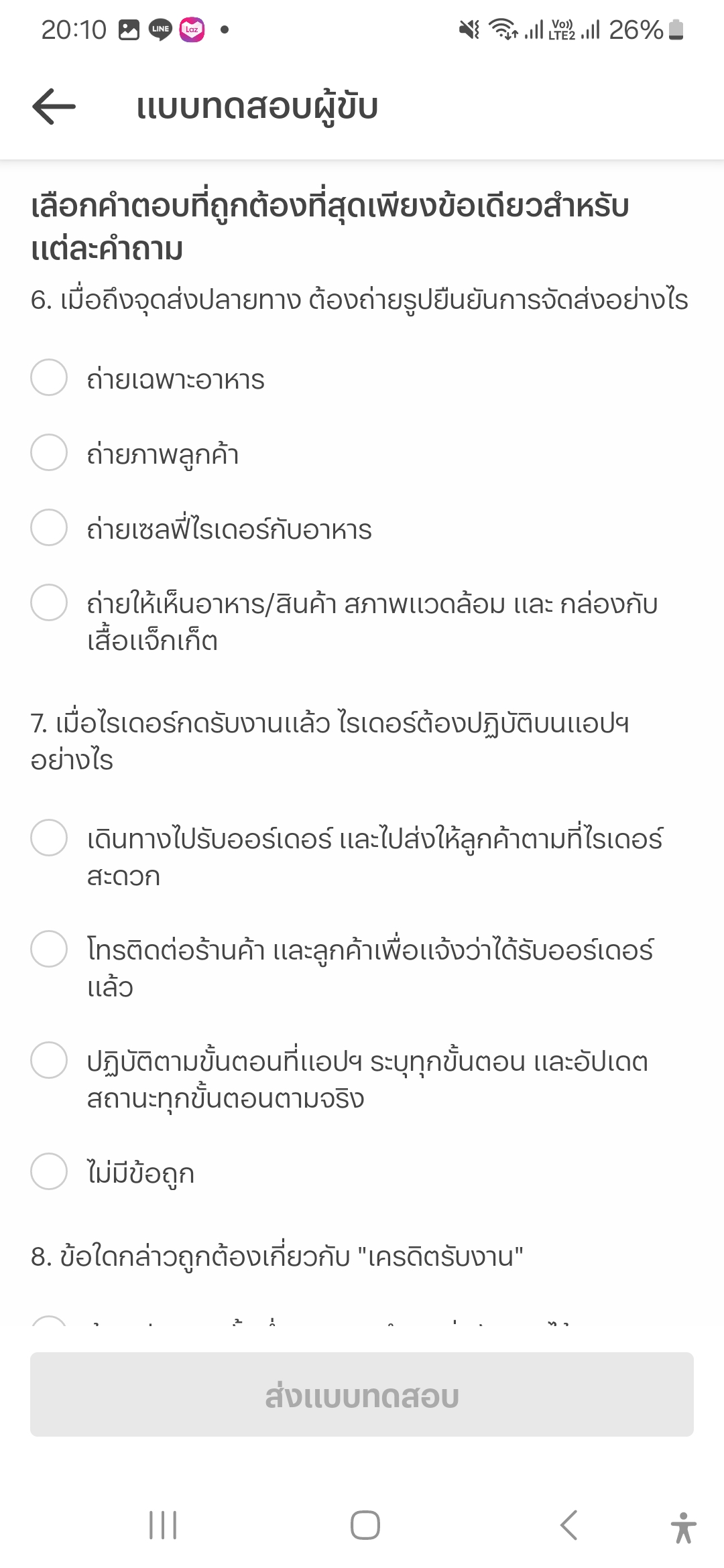Tap the gallery image notification icon

point(129,29)
